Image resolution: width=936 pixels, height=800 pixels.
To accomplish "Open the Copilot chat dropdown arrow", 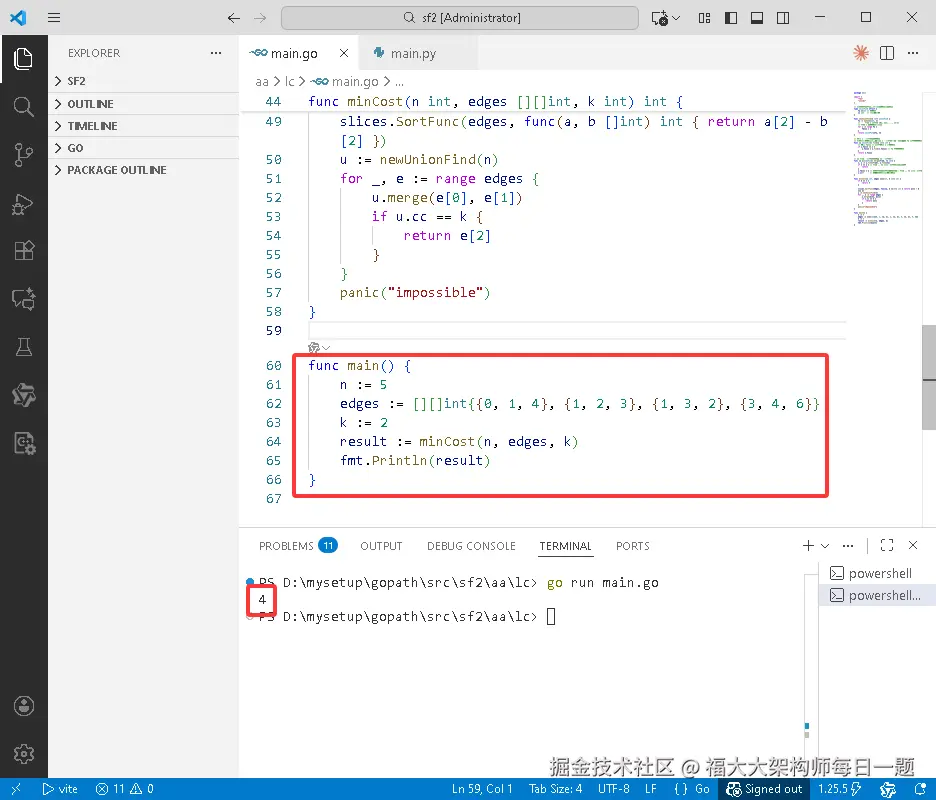I will point(676,18).
